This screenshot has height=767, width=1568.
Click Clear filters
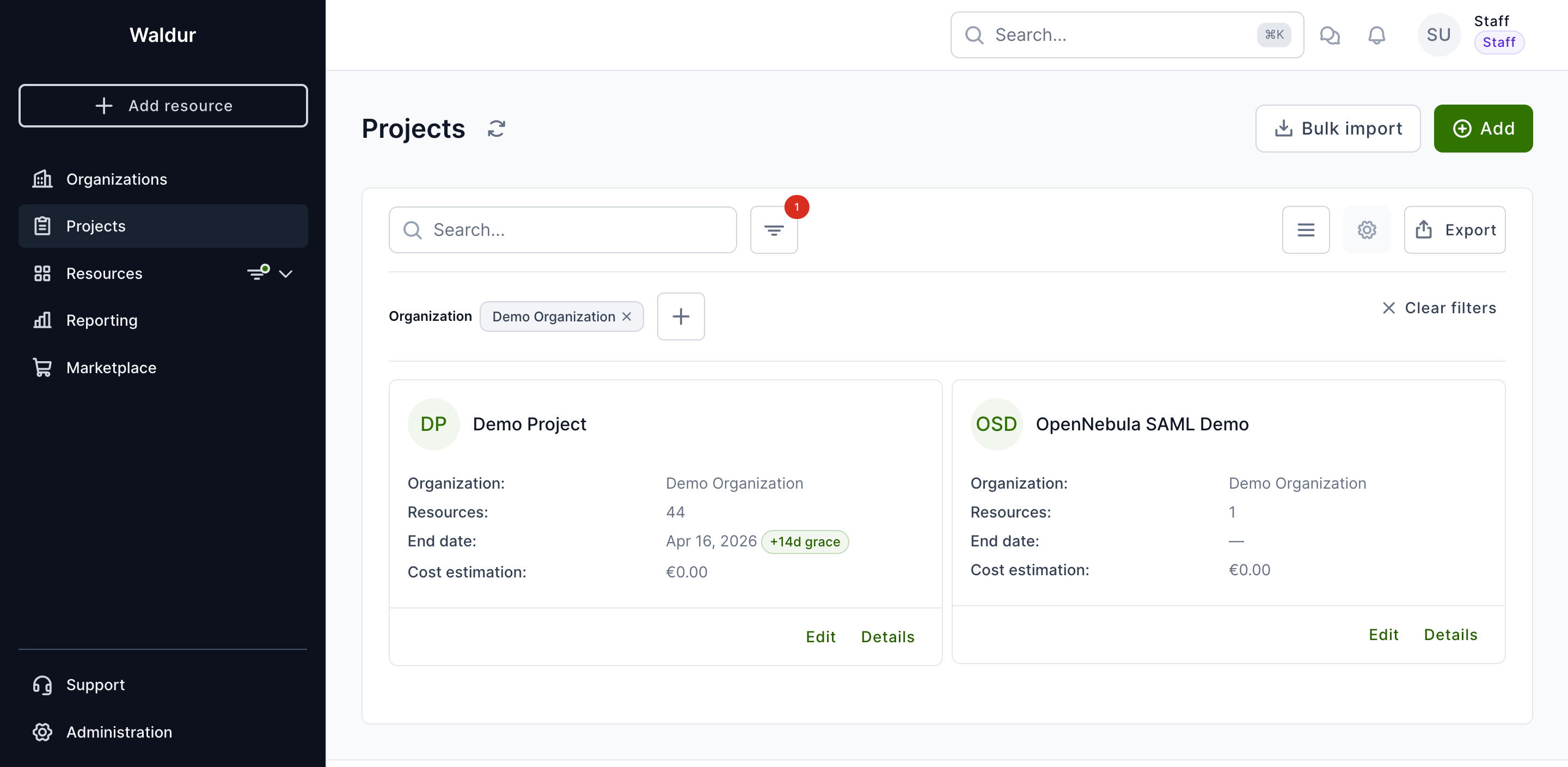(x=1439, y=308)
